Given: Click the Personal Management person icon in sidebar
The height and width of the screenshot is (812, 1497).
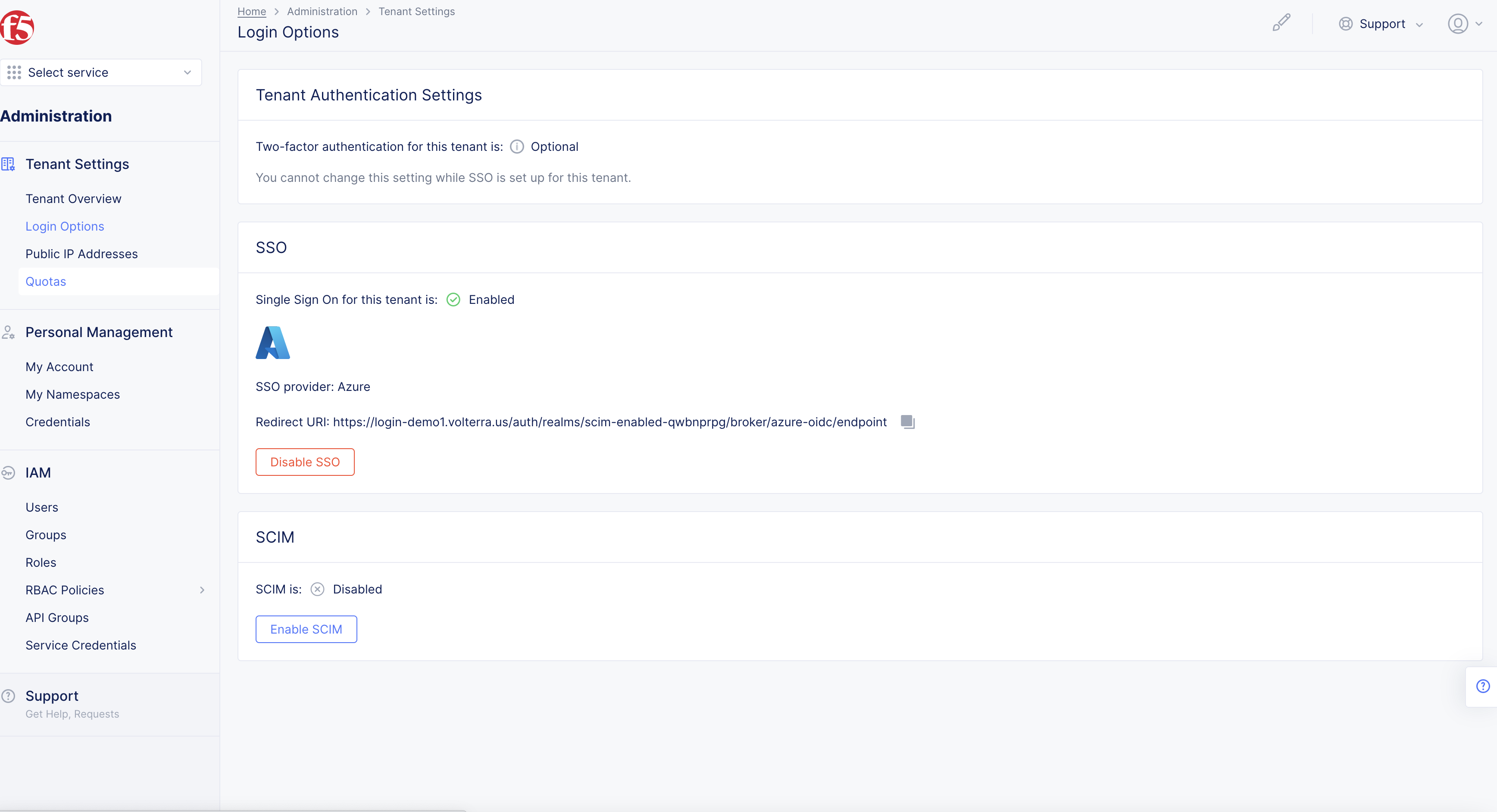Looking at the screenshot, I should (x=8, y=332).
